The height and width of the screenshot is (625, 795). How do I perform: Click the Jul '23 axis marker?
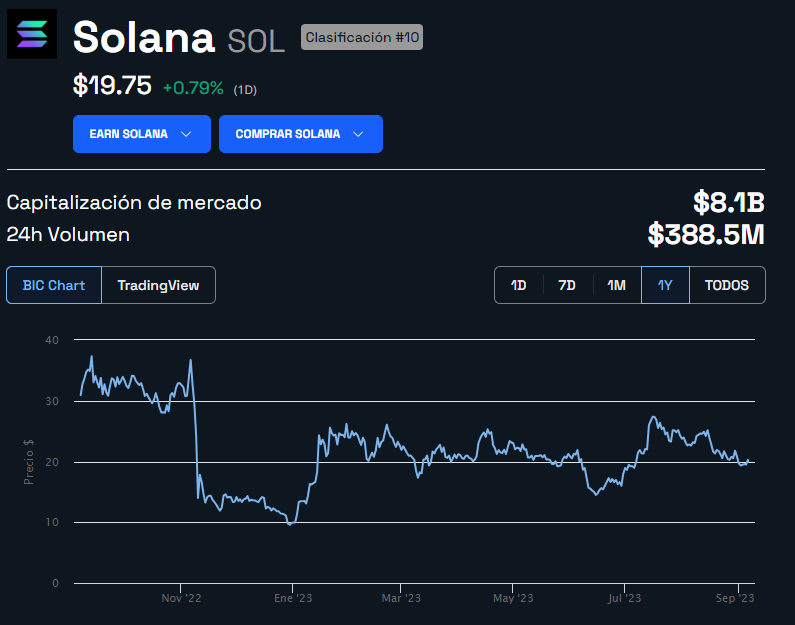pos(625,598)
